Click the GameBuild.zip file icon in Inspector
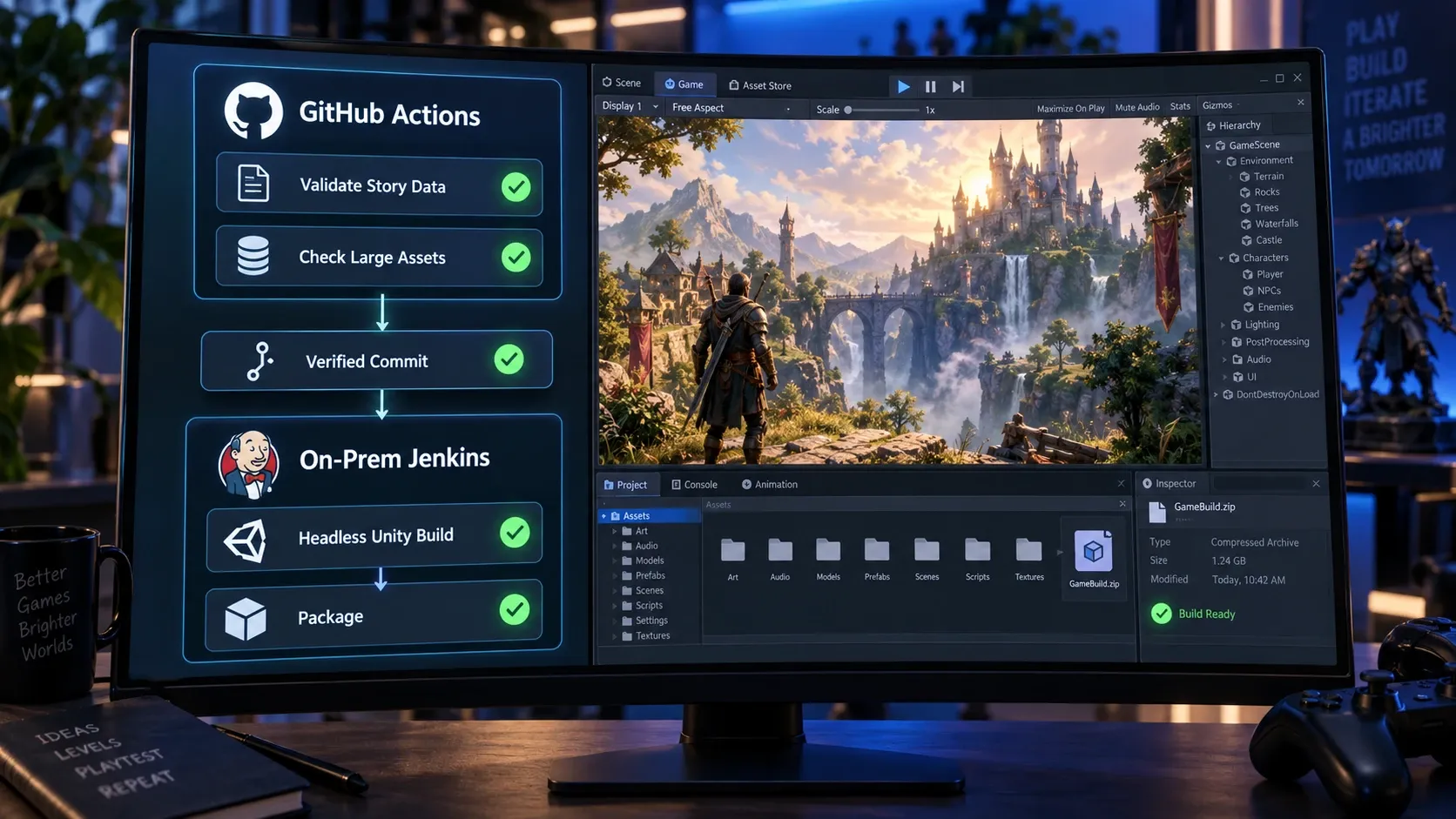 [1157, 512]
